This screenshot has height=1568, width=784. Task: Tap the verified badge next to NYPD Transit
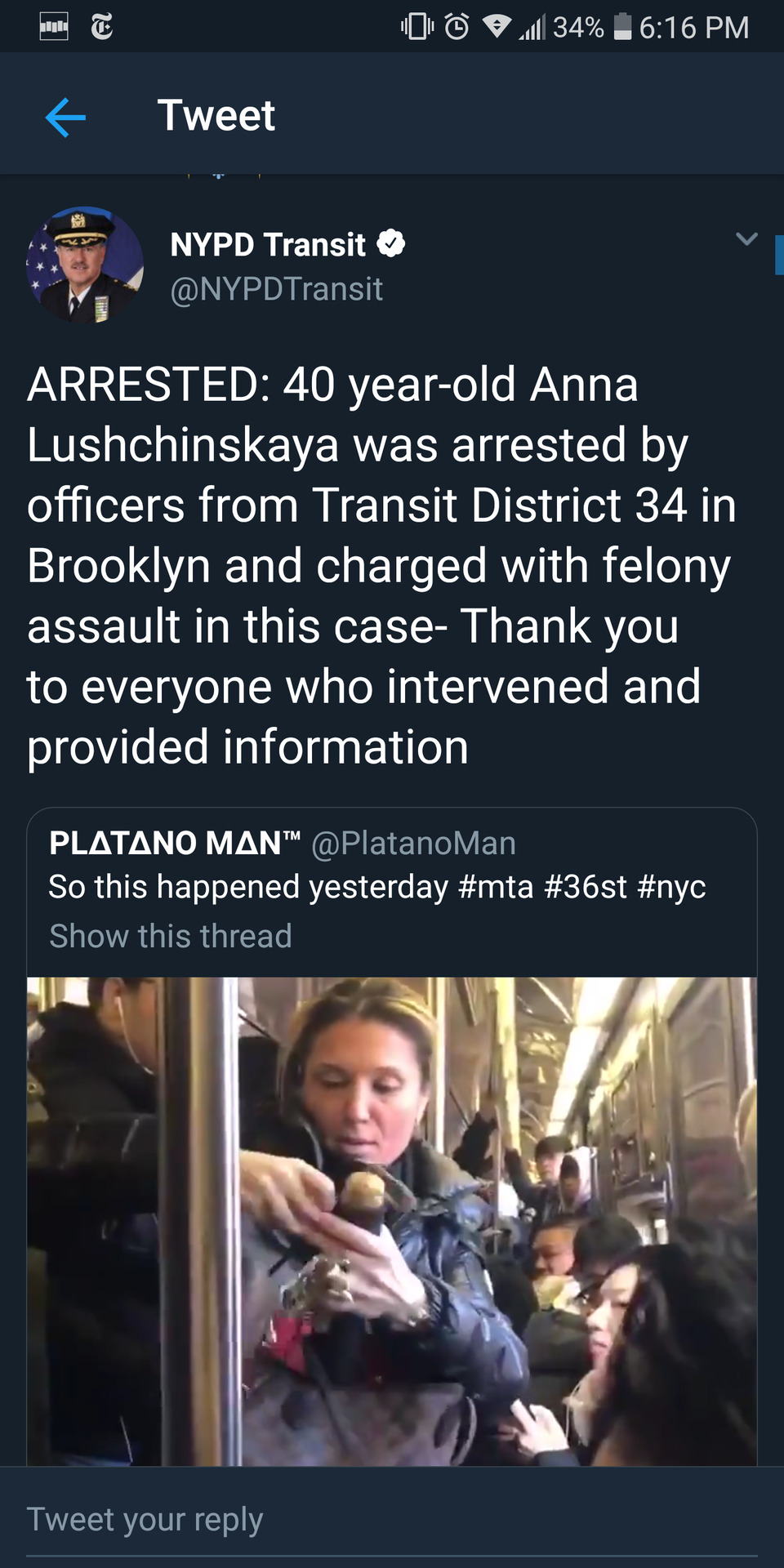[391, 243]
